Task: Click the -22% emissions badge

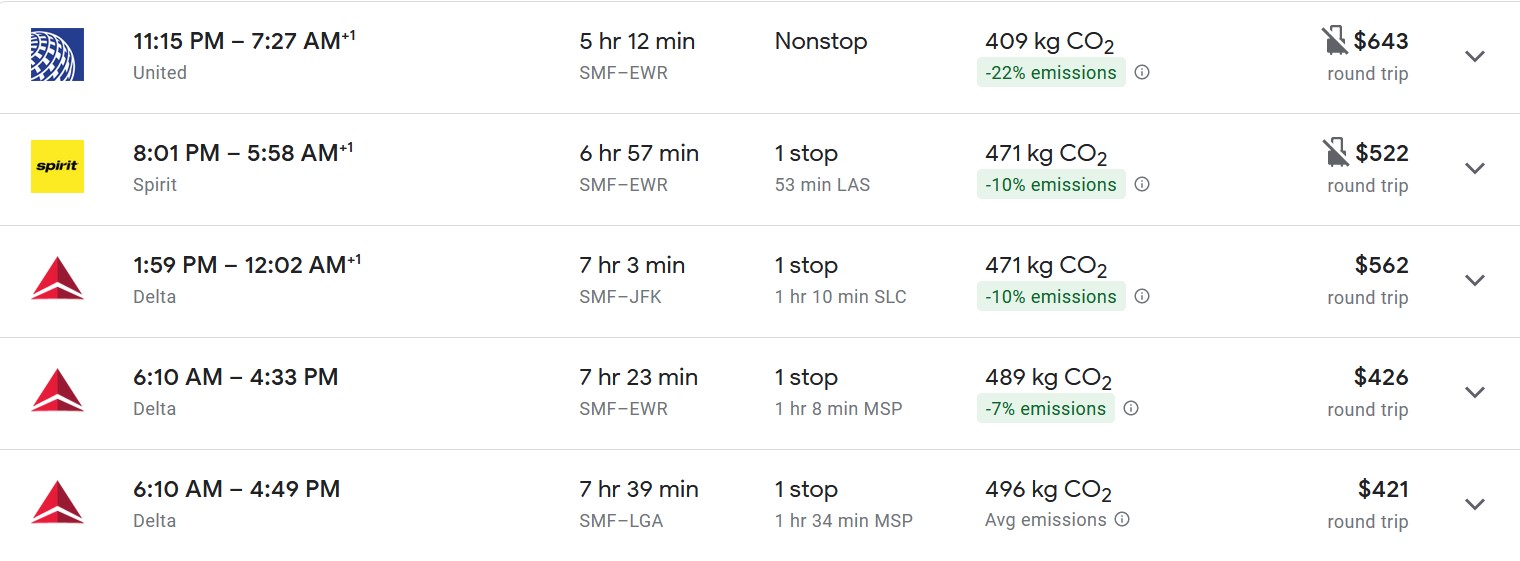Action: pyautogui.click(x=1050, y=73)
